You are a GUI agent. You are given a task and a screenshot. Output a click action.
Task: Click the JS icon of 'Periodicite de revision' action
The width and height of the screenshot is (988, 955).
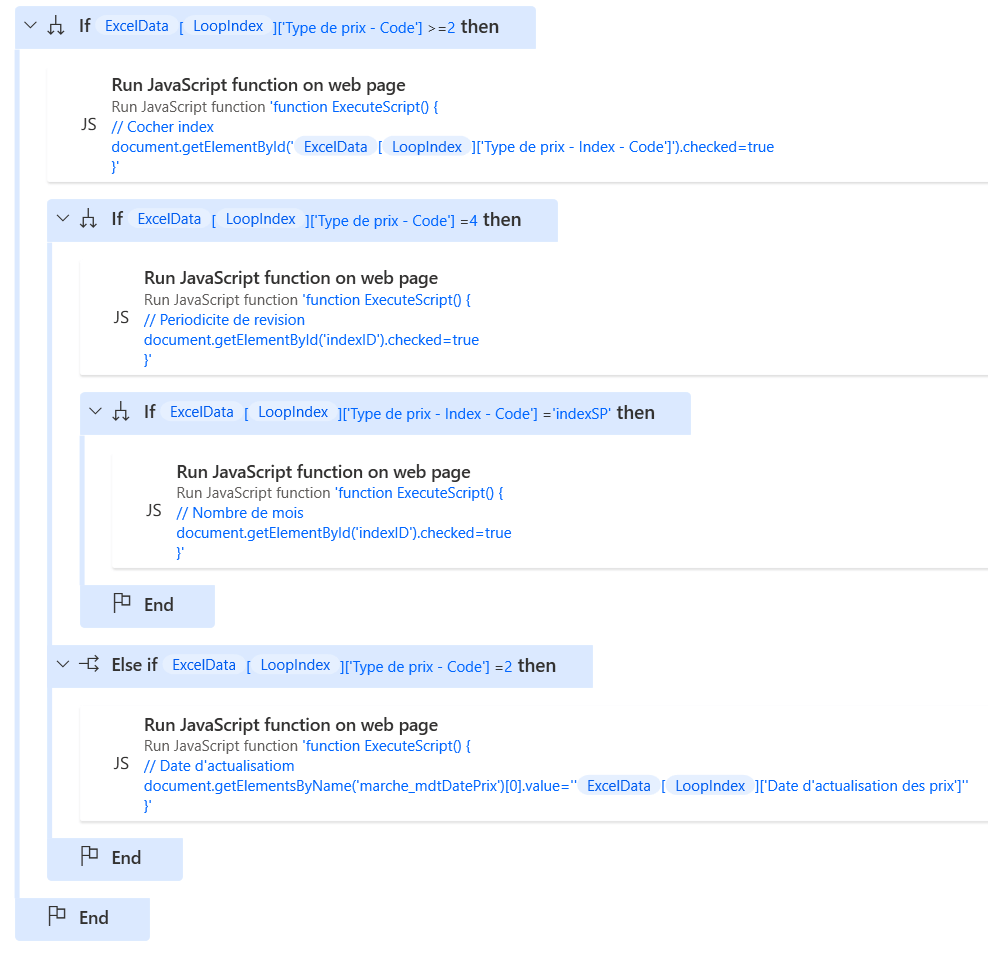(121, 318)
